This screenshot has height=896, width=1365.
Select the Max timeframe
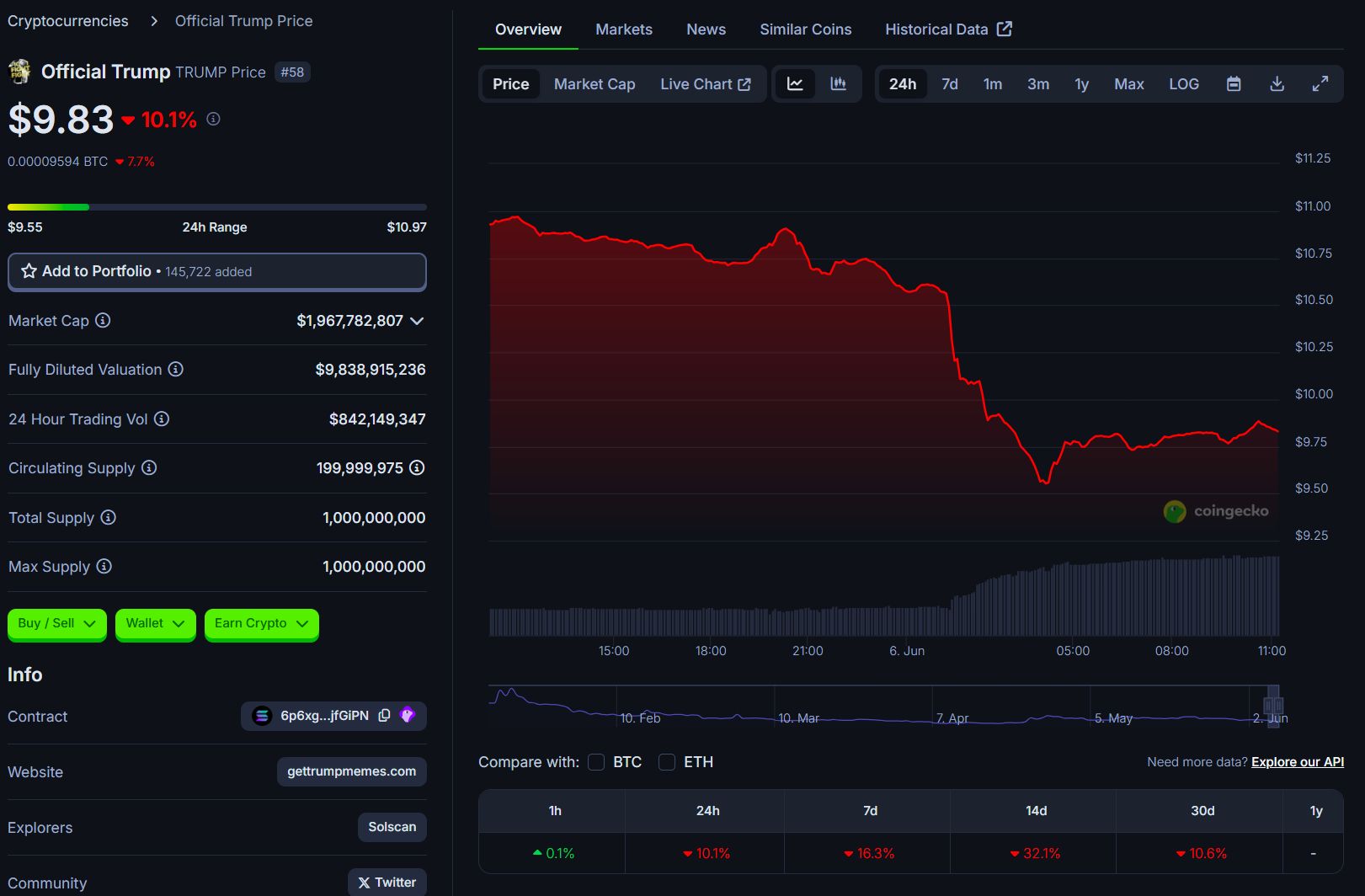pos(1129,83)
